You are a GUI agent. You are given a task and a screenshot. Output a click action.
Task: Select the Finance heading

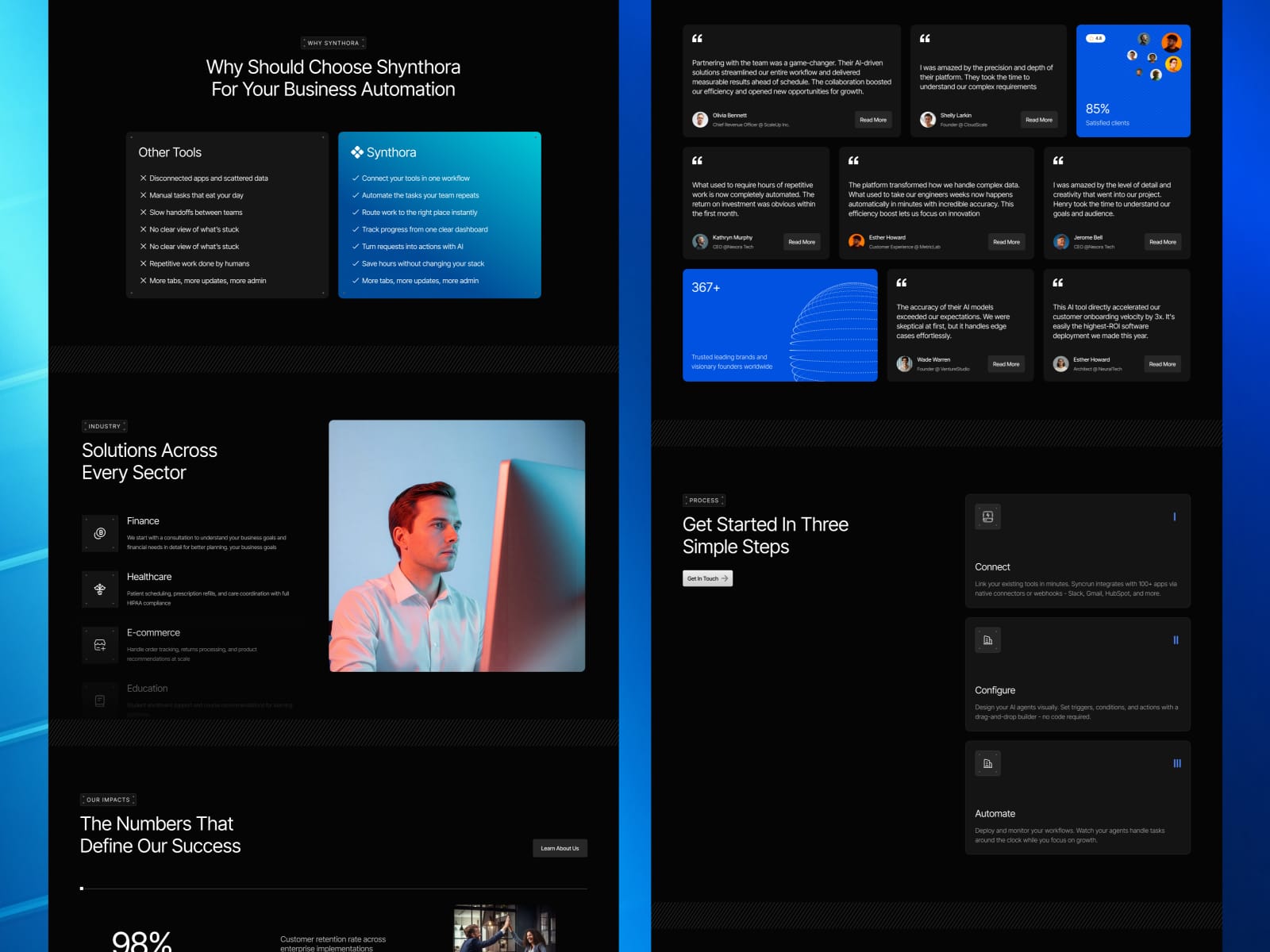[x=143, y=521]
